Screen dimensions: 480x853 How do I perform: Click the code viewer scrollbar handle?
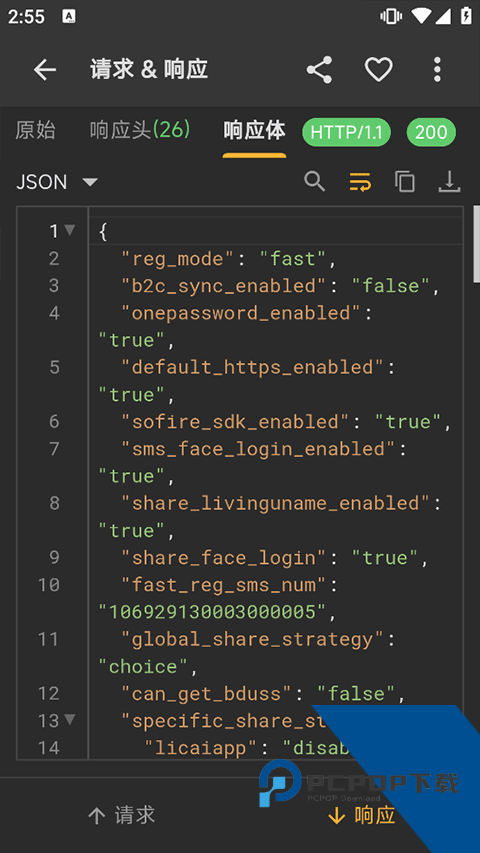tap(476, 244)
